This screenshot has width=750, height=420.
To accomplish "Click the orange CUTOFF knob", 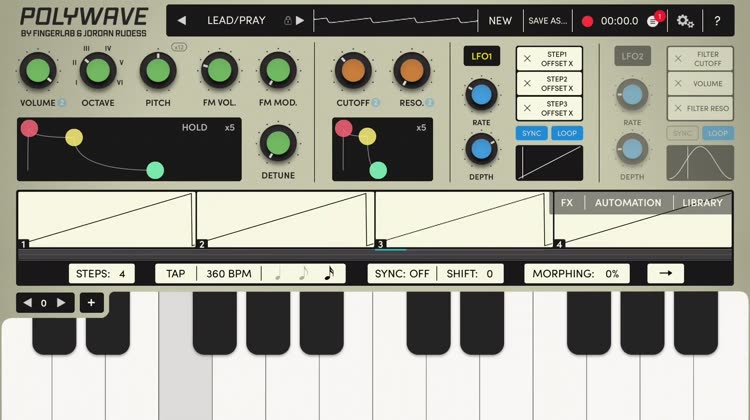I will pyautogui.click(x=353, y=71).
